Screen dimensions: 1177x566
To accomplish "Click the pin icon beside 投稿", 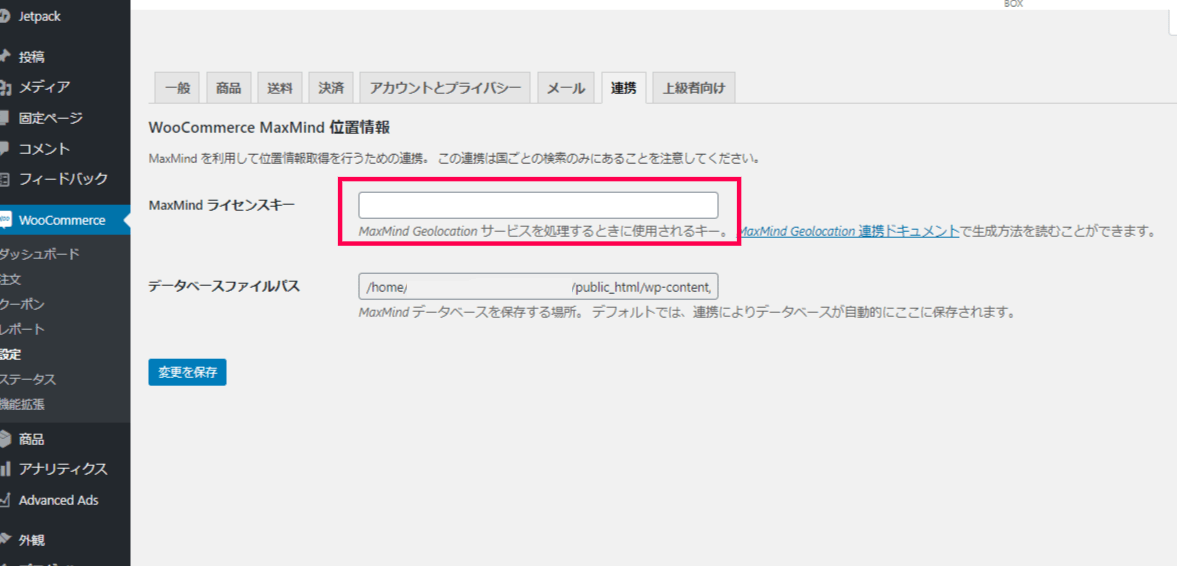I will pos(4,56).
